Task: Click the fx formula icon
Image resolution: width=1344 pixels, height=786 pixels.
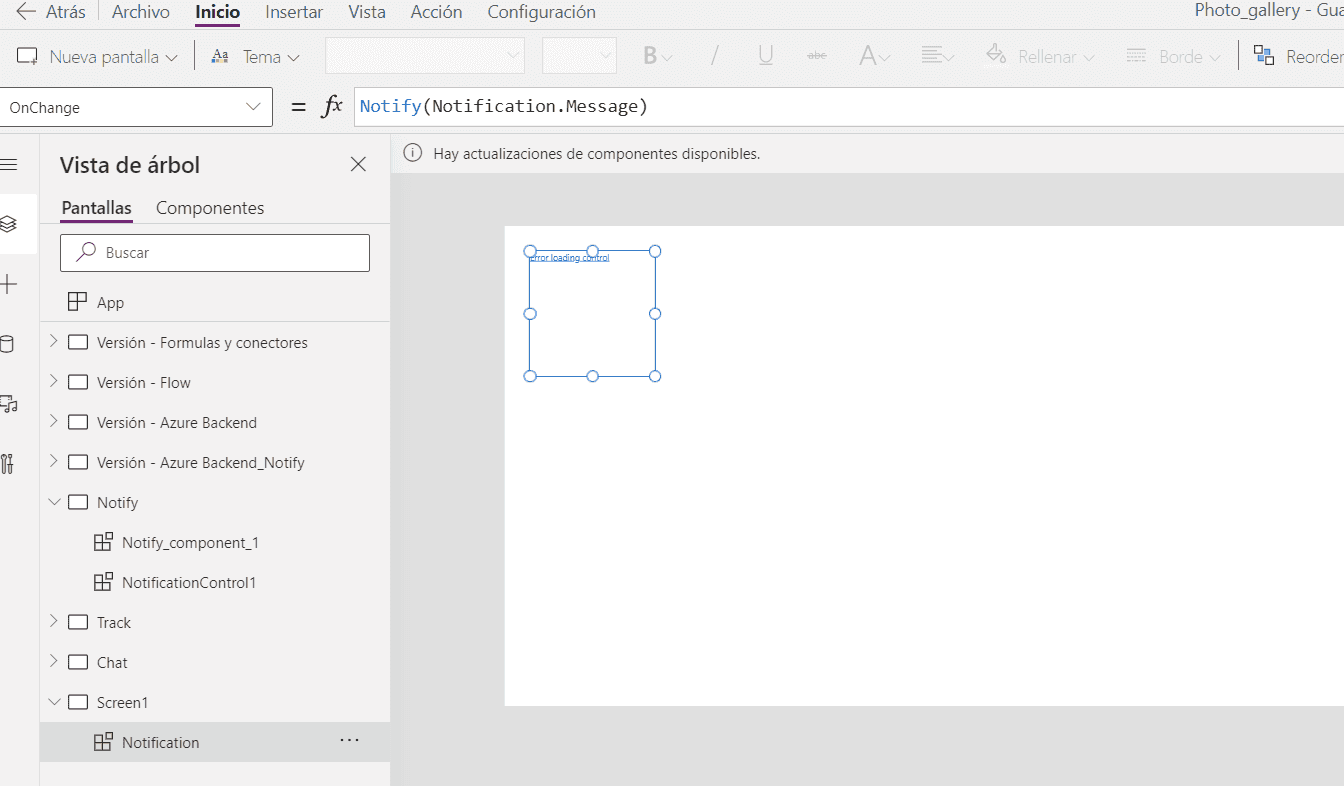Action: pos(332,107)
